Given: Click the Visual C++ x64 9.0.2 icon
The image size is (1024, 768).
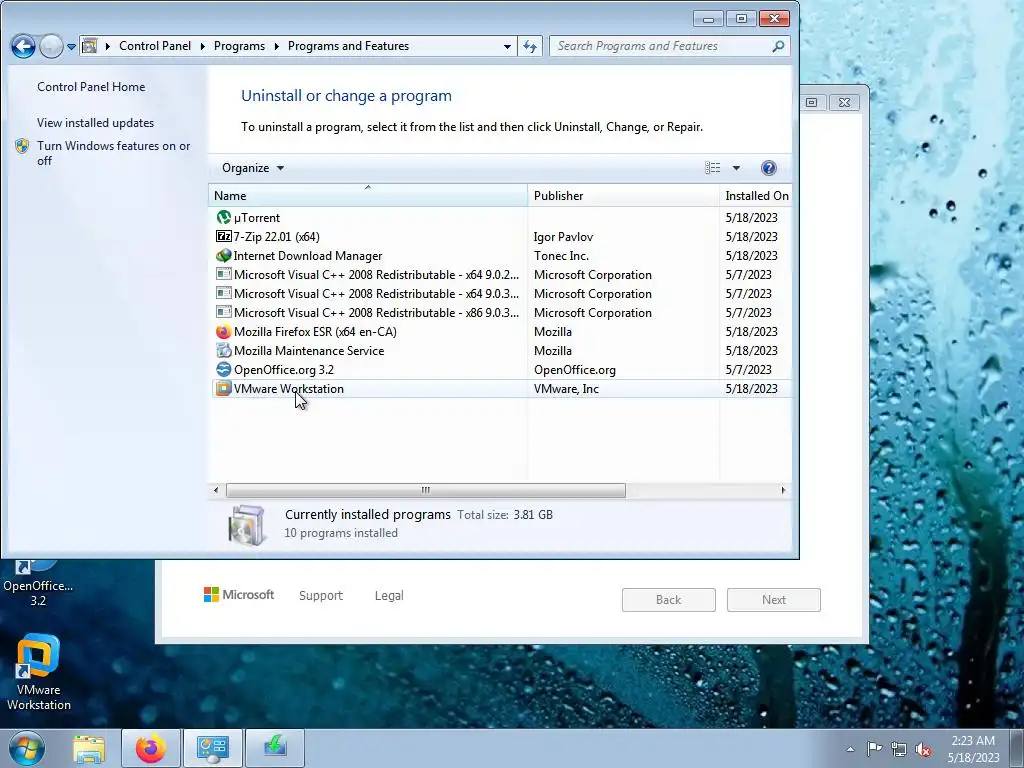Looking at the screenshot, I should point(223,274).
